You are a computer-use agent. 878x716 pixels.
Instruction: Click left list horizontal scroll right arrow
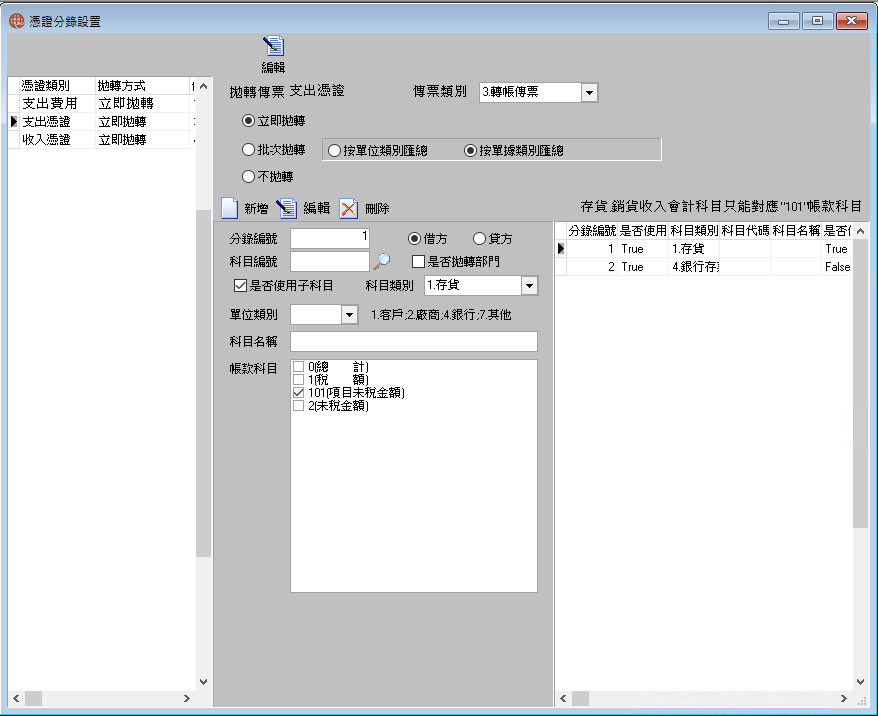pos(186,698)
